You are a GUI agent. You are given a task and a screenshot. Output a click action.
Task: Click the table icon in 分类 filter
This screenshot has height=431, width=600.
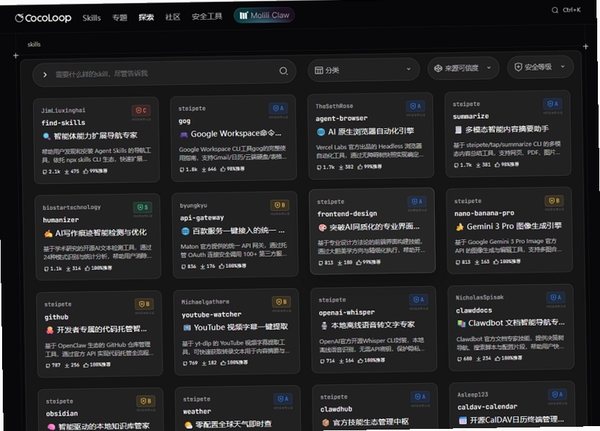(x=319, y=70)
